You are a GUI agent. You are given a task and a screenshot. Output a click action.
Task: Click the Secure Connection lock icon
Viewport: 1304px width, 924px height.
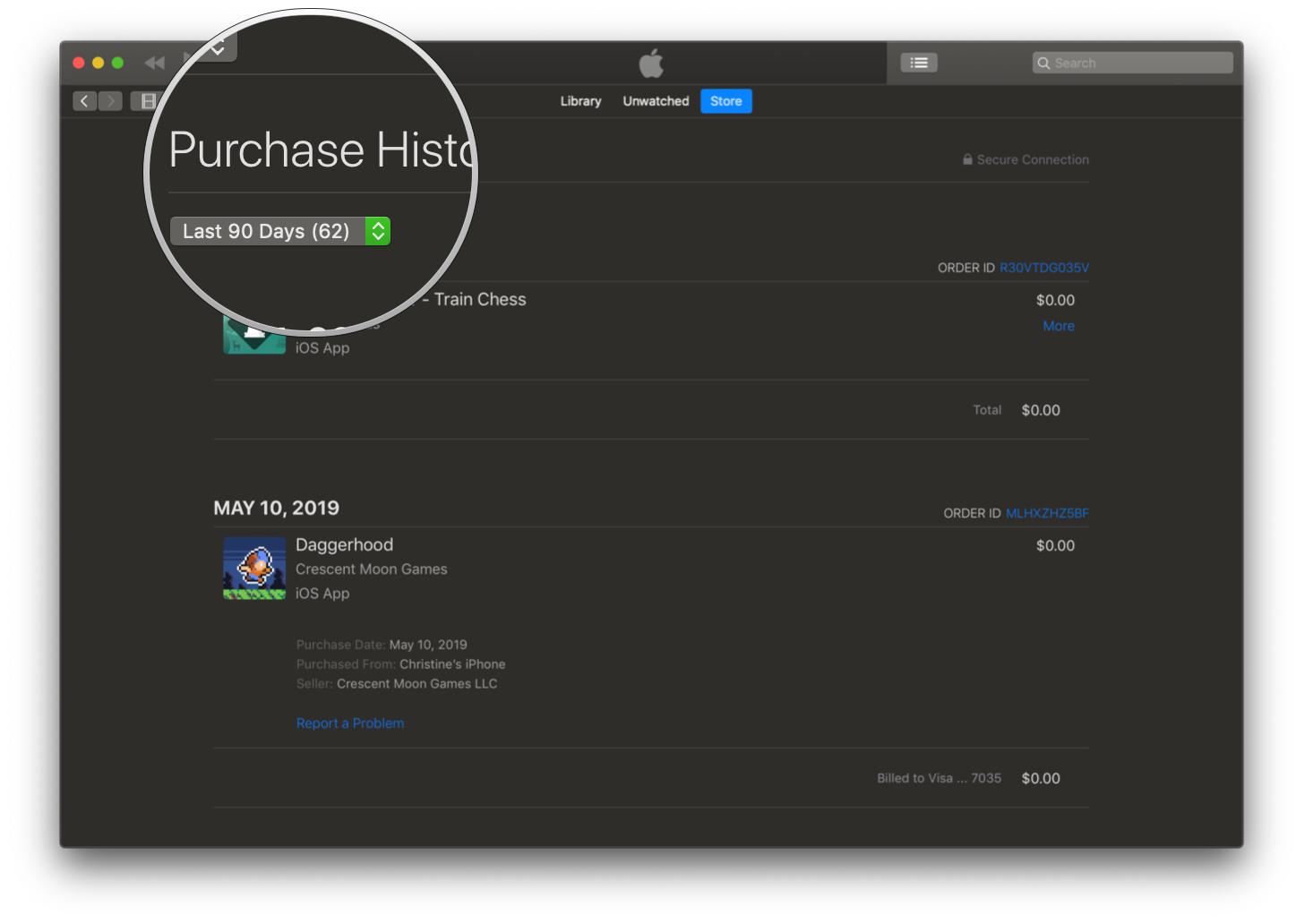[967, 159]
